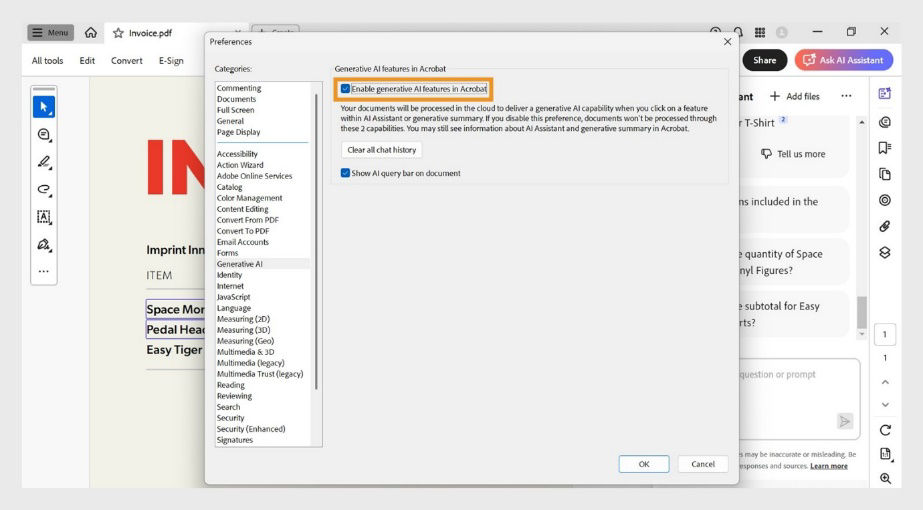Viewport: 923px width, 510px height.
Task: Click the thumbs down Tell us more
Action: [x=793, y=154]
